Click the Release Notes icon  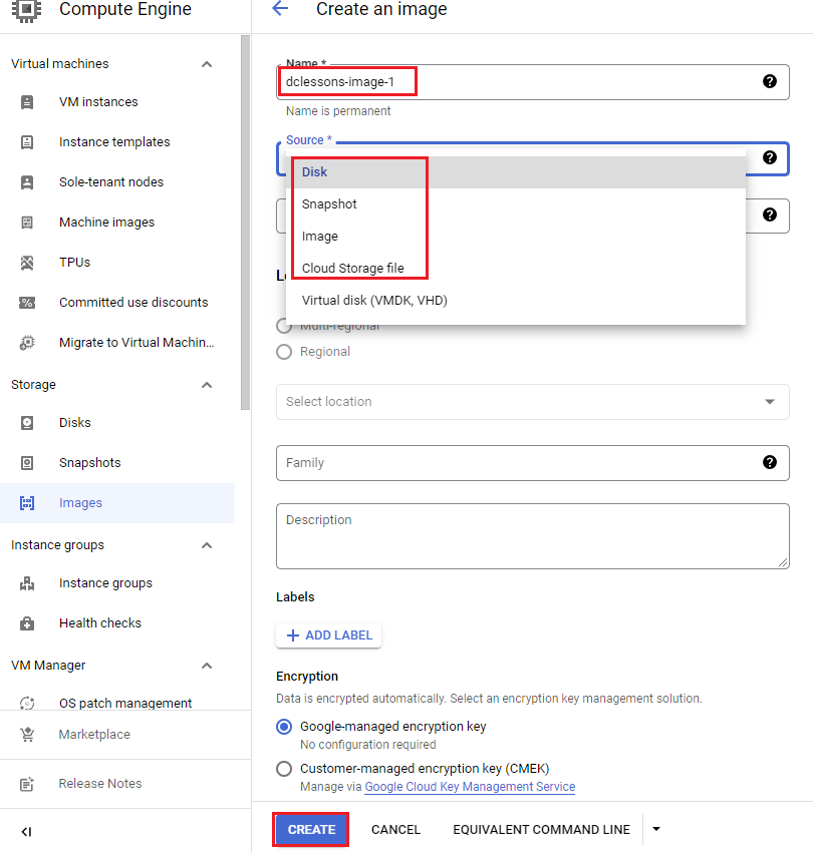pyautogui.click(x=27, y=784)
